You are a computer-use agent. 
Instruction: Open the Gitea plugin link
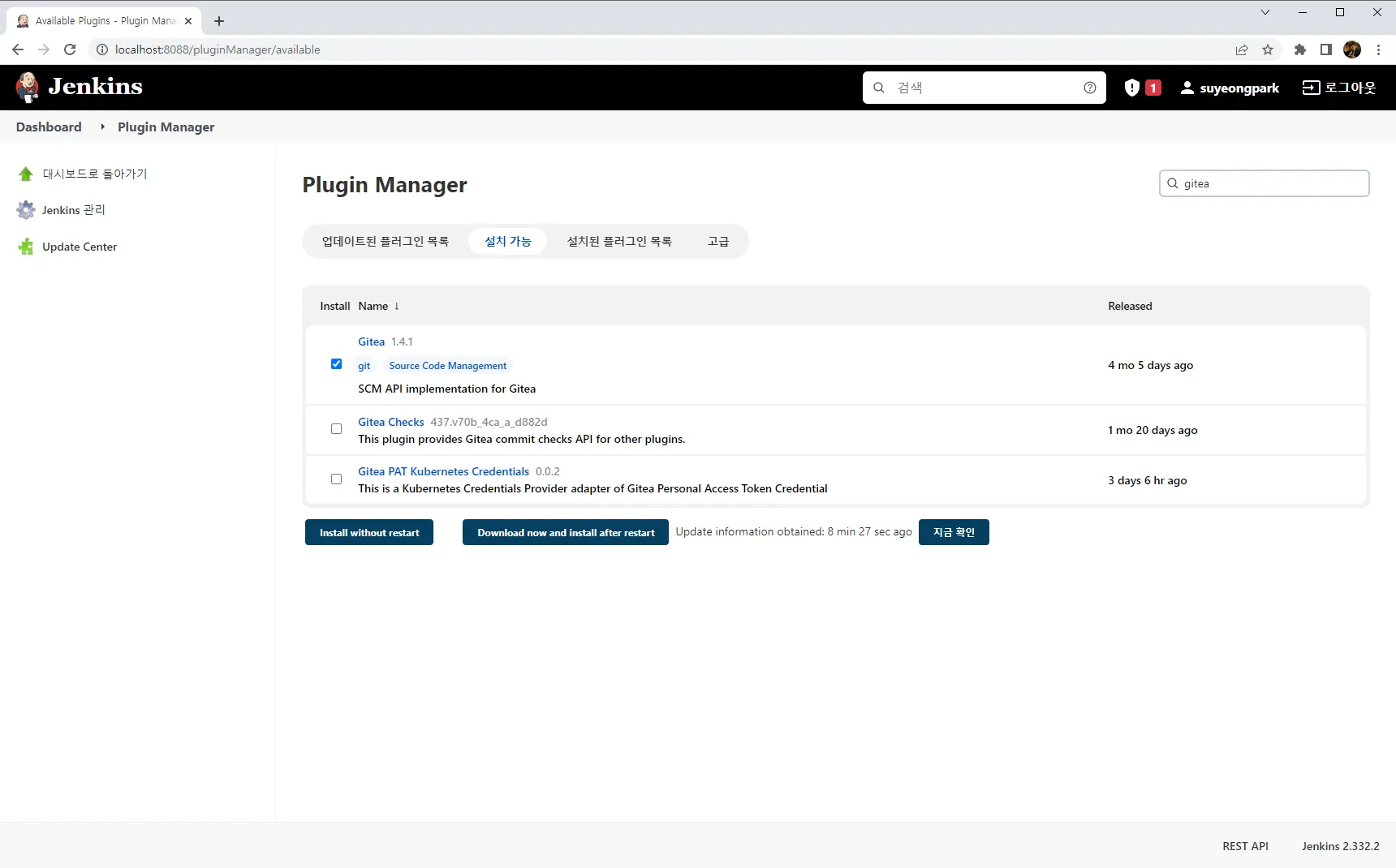(x=372, y=342)
